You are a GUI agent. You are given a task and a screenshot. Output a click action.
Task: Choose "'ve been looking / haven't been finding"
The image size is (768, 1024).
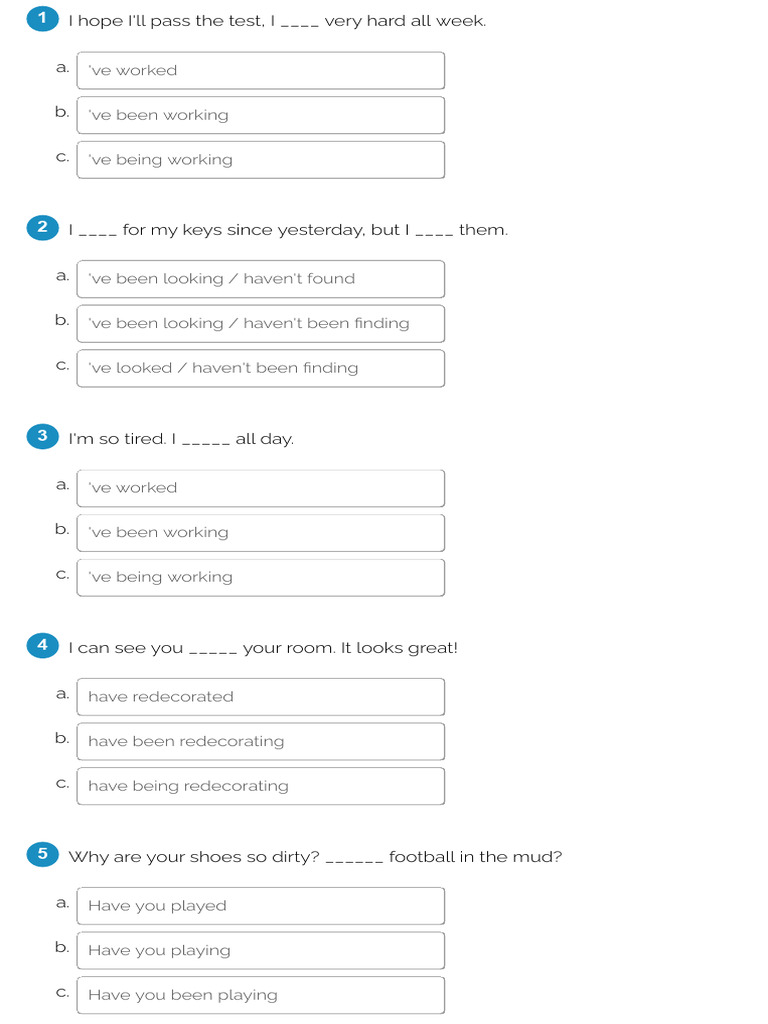click(260, 324)
